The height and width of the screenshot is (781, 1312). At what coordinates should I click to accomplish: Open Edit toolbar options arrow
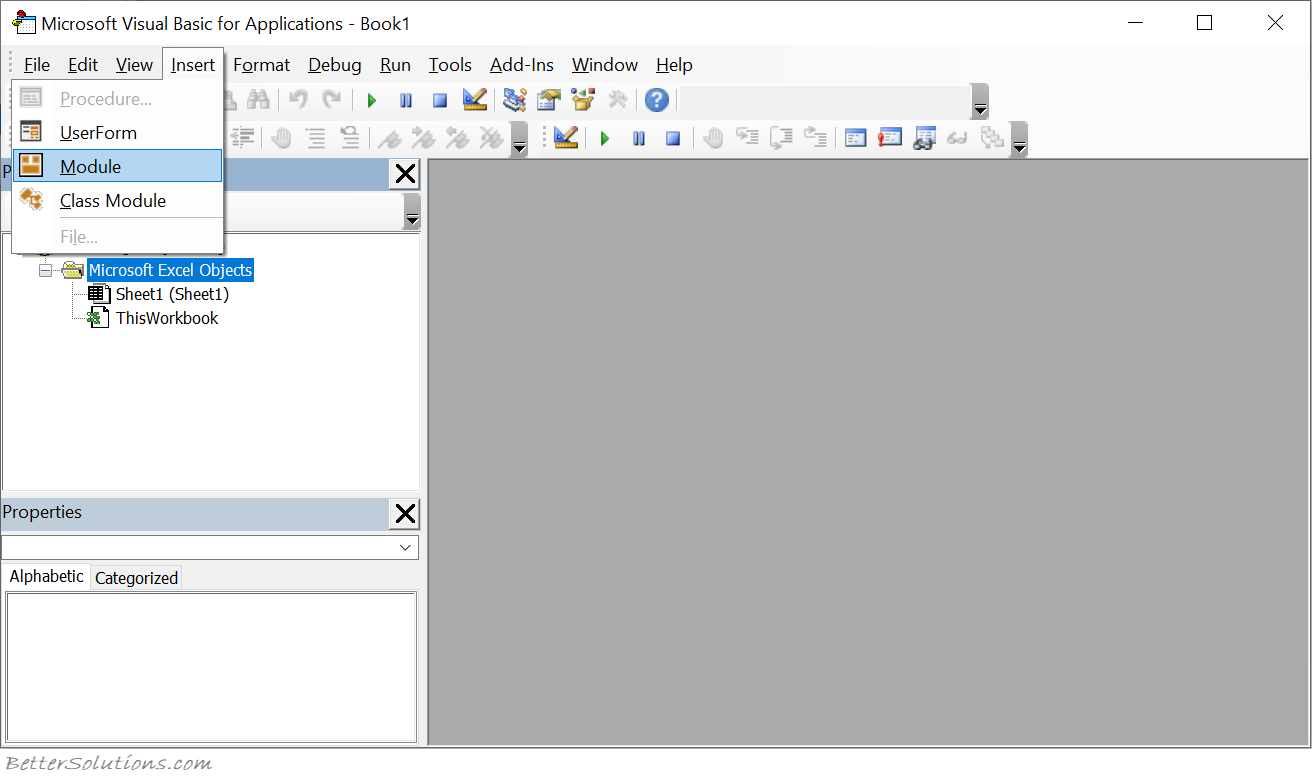[519, 139]
